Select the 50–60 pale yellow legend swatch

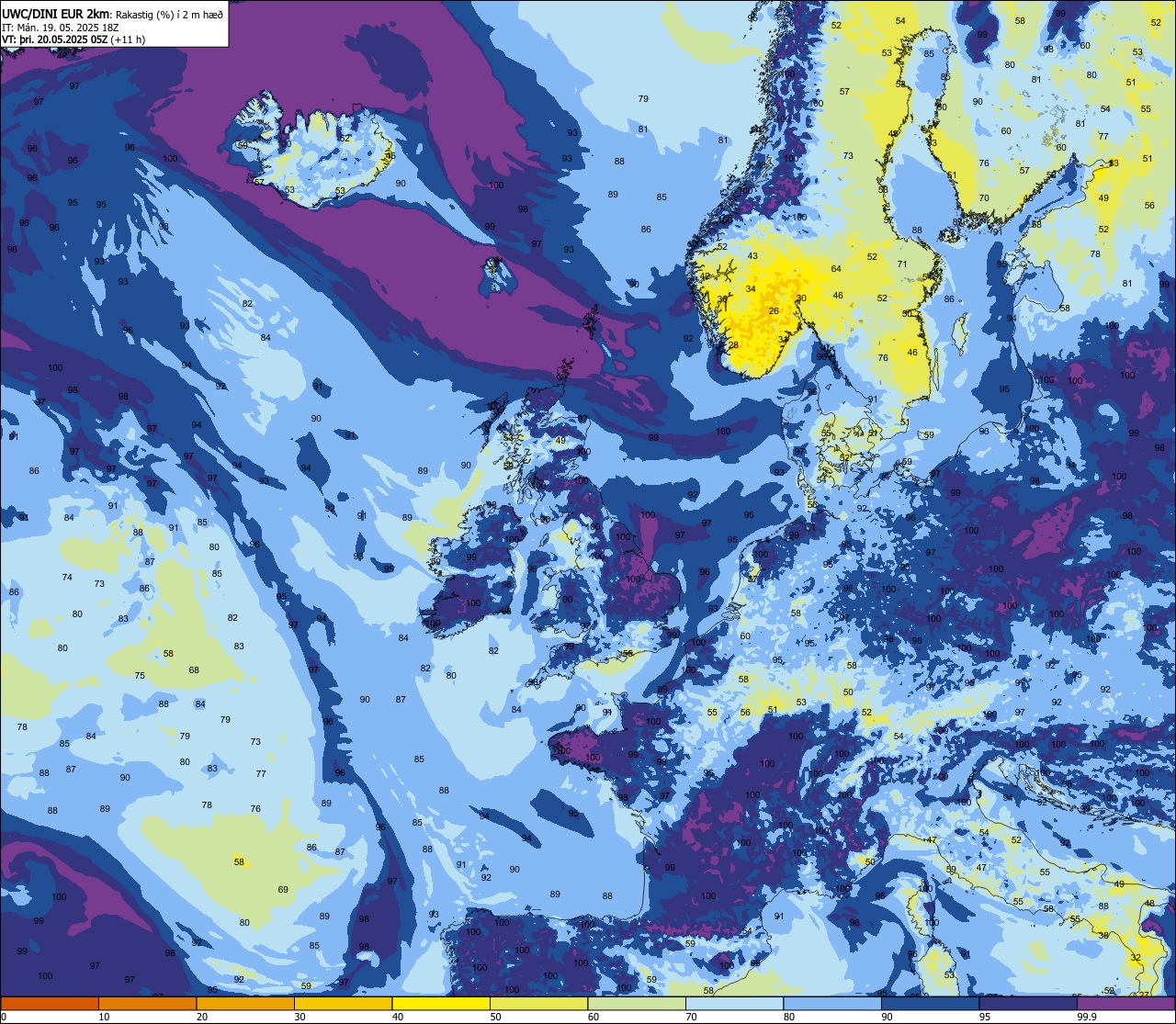pos(538,1003)
